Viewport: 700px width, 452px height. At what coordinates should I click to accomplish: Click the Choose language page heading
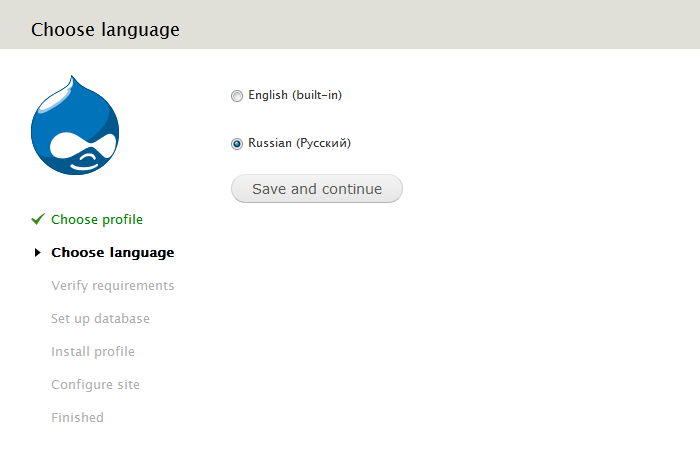tap(105, 29)
